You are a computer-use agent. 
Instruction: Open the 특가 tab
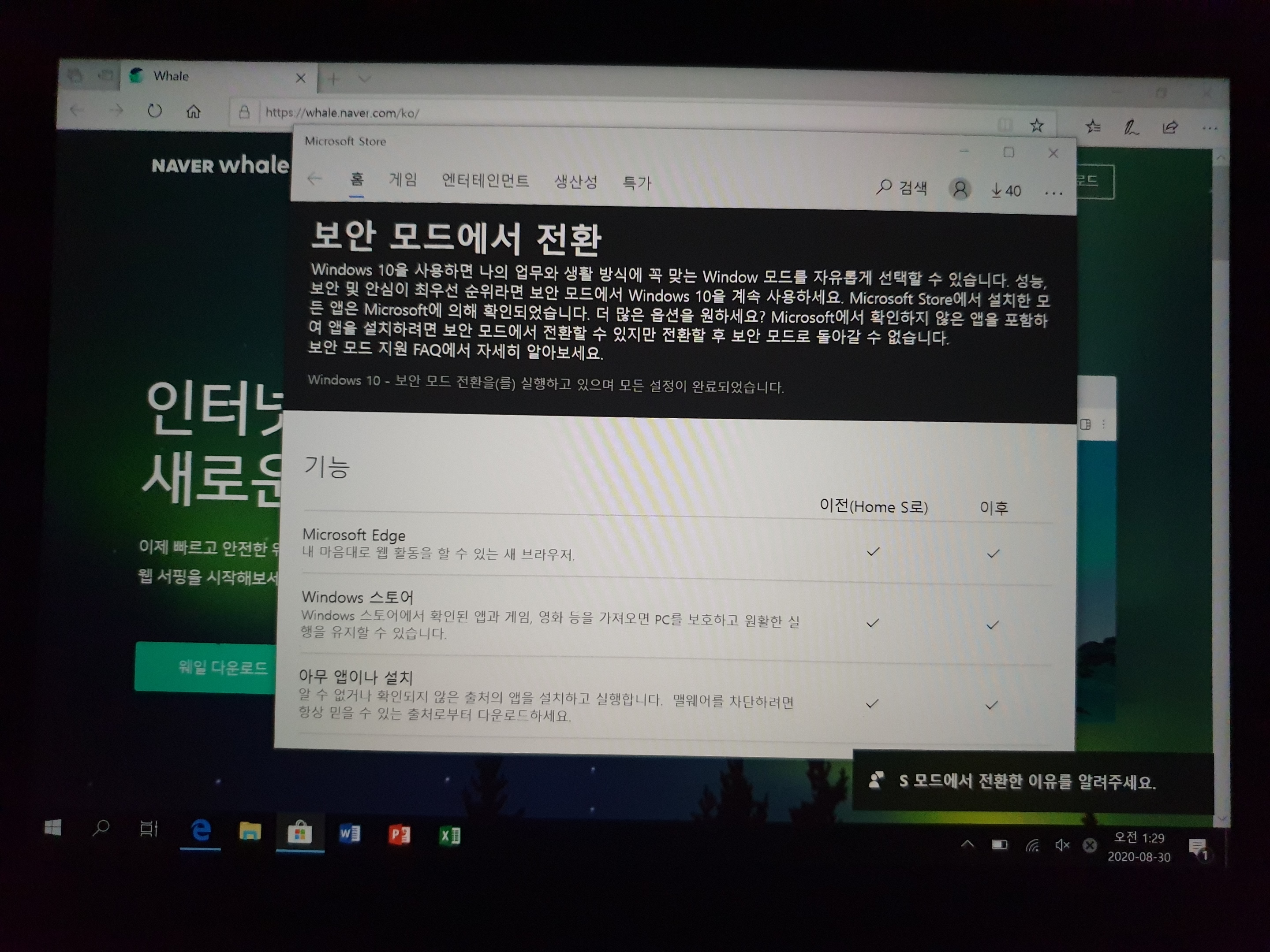click(637, 184)
